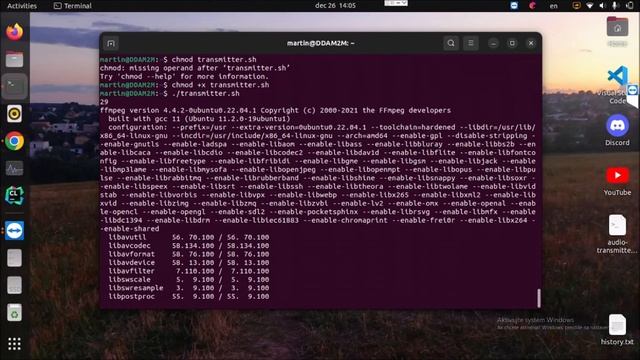Viewport: 640px width, 360px height.
Task: Launch Firefox from the dock
Action: click(x=15, y=31)
